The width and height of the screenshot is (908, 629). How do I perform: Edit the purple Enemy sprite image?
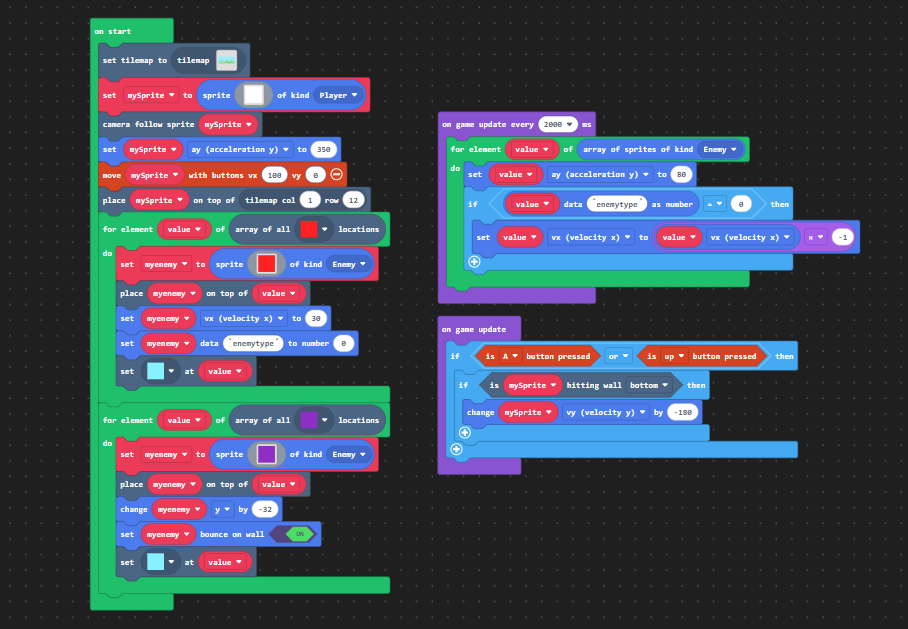coord(266,454)
